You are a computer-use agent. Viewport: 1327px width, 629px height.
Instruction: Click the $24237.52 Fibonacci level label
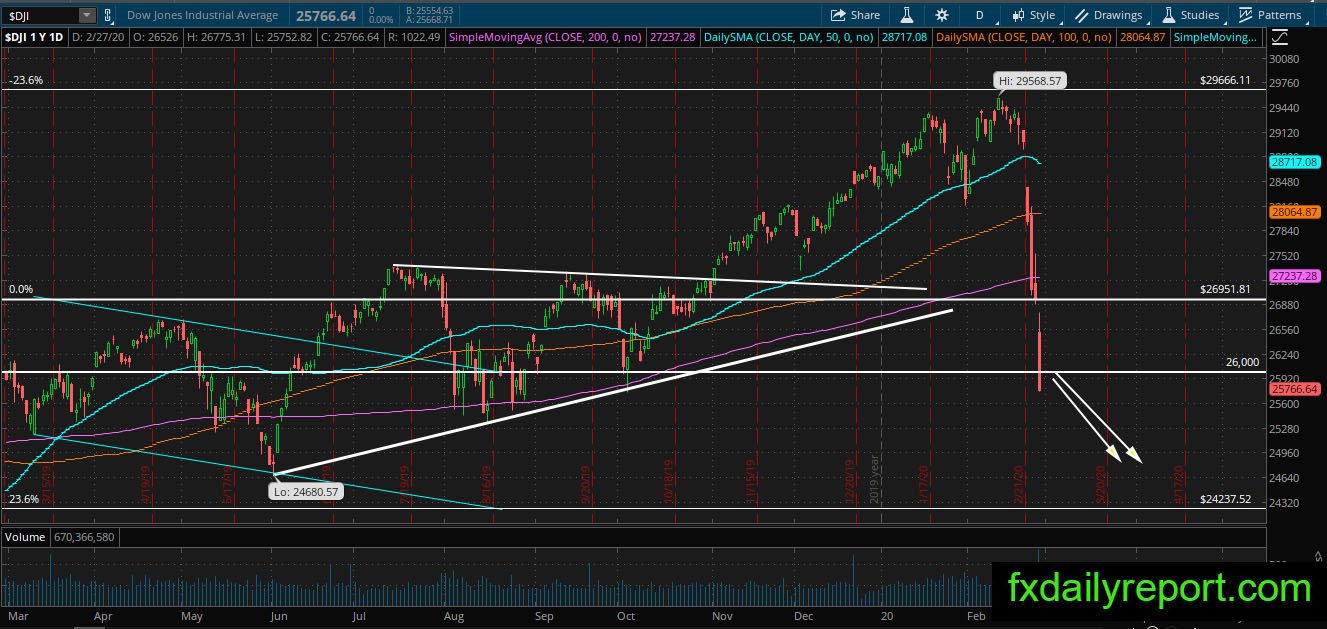[1225, 499]
